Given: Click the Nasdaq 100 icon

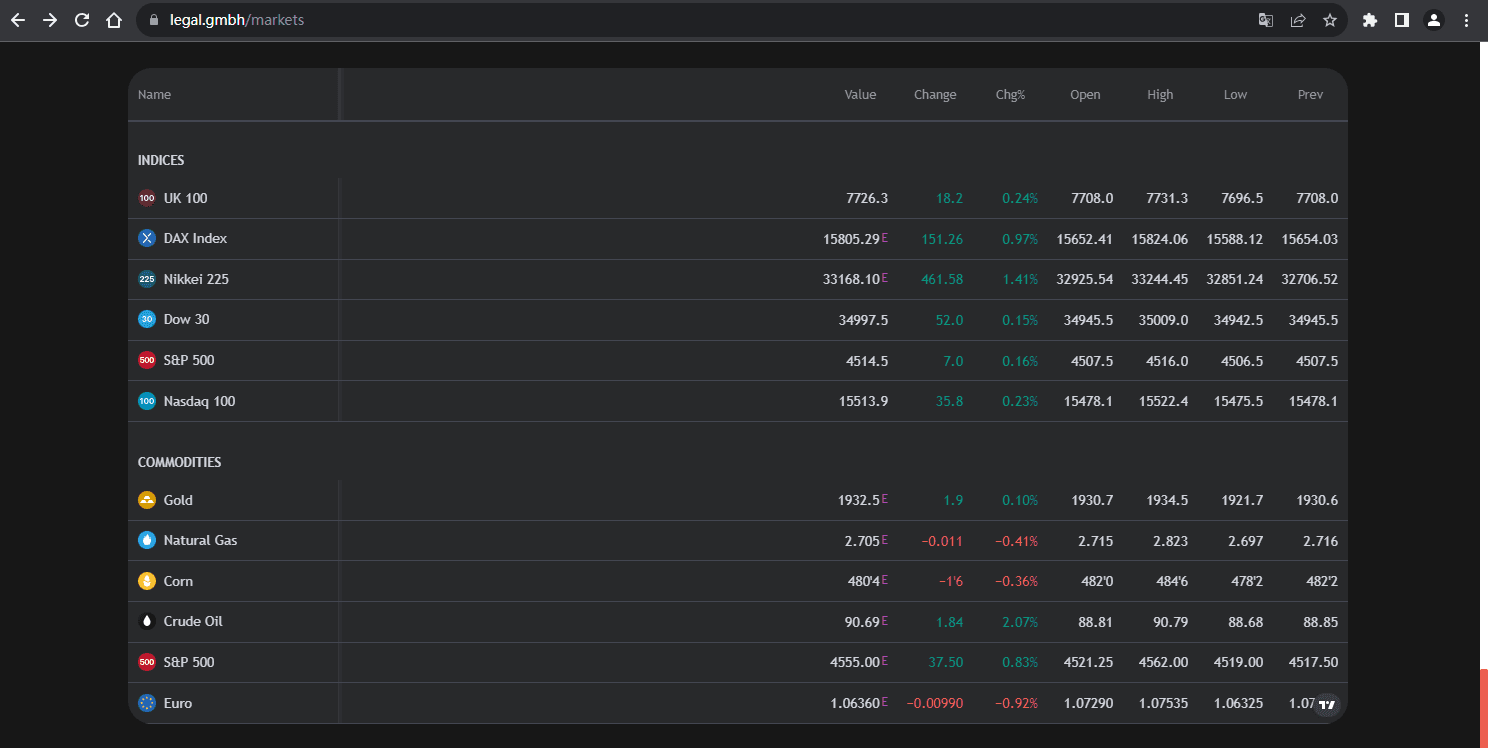Looking at the screenshot, I should point(147,401).
